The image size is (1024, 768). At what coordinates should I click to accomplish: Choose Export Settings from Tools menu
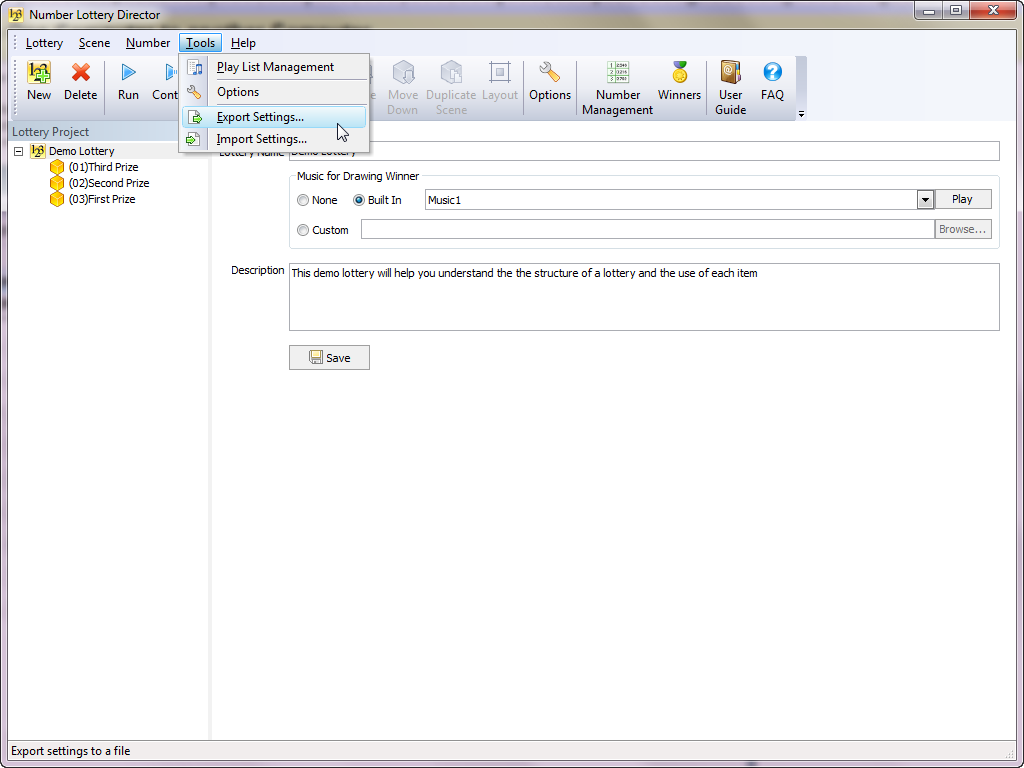[x=260, y=117]
